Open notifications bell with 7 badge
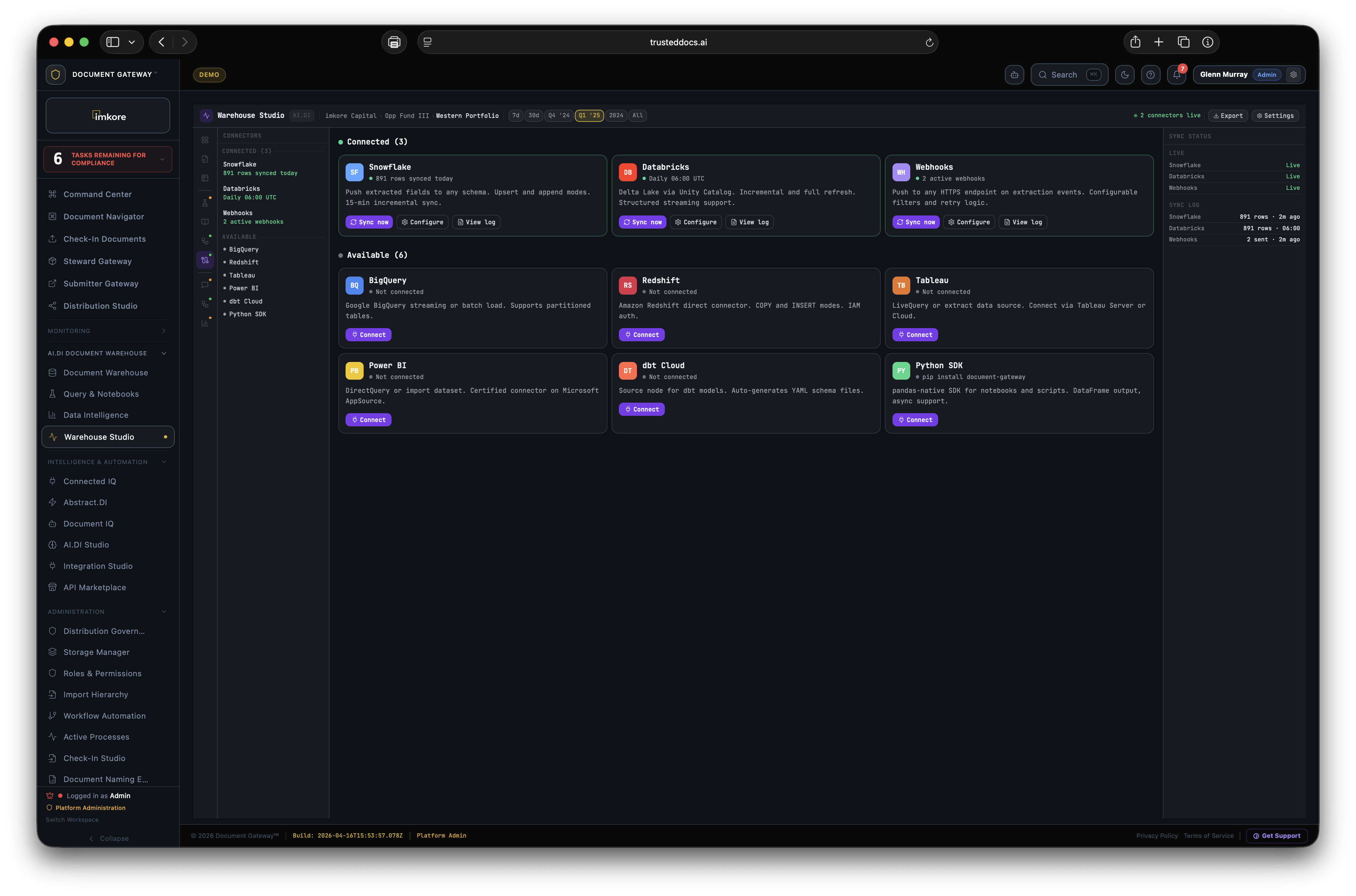 coord(1177,75)
